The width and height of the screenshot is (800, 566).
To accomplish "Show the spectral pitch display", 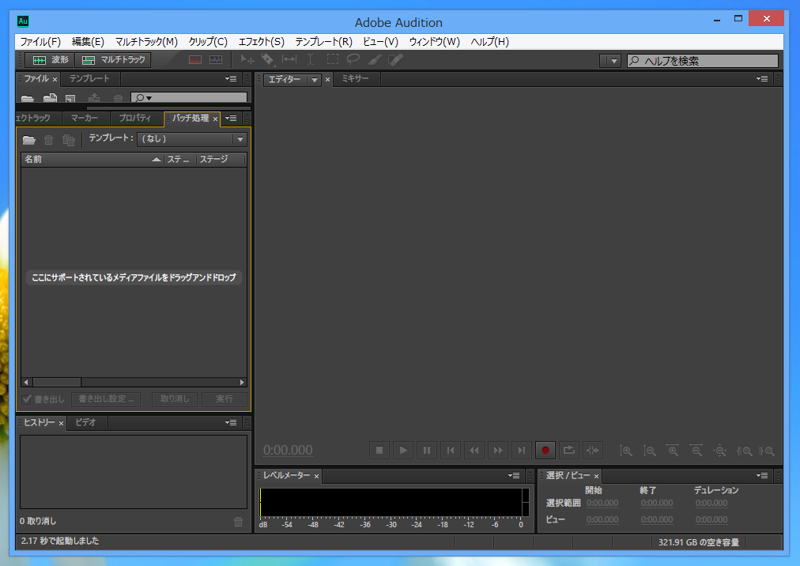I will [216, 60].
